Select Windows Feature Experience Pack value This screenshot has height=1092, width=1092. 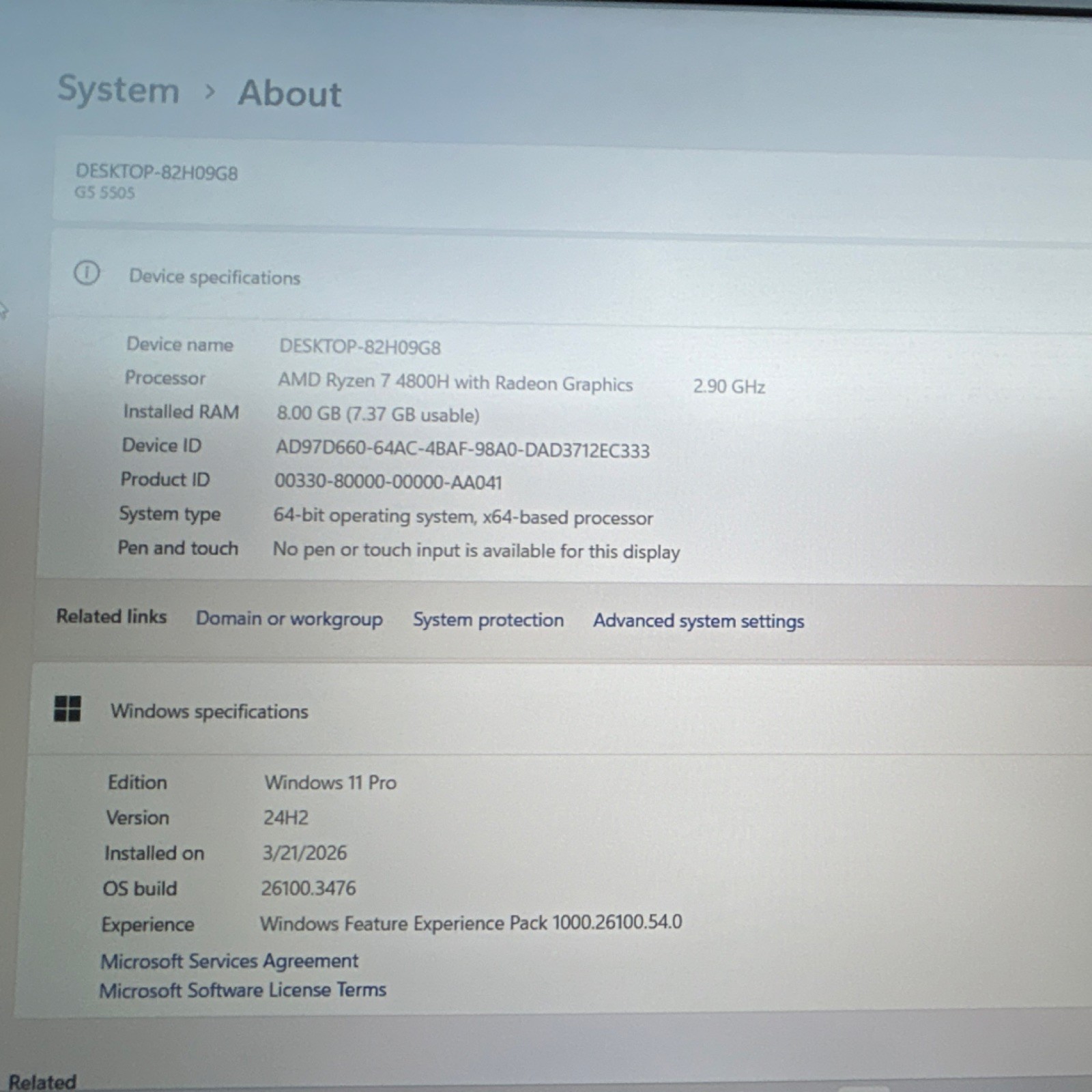pyautogui.click(x=471, y=923)
